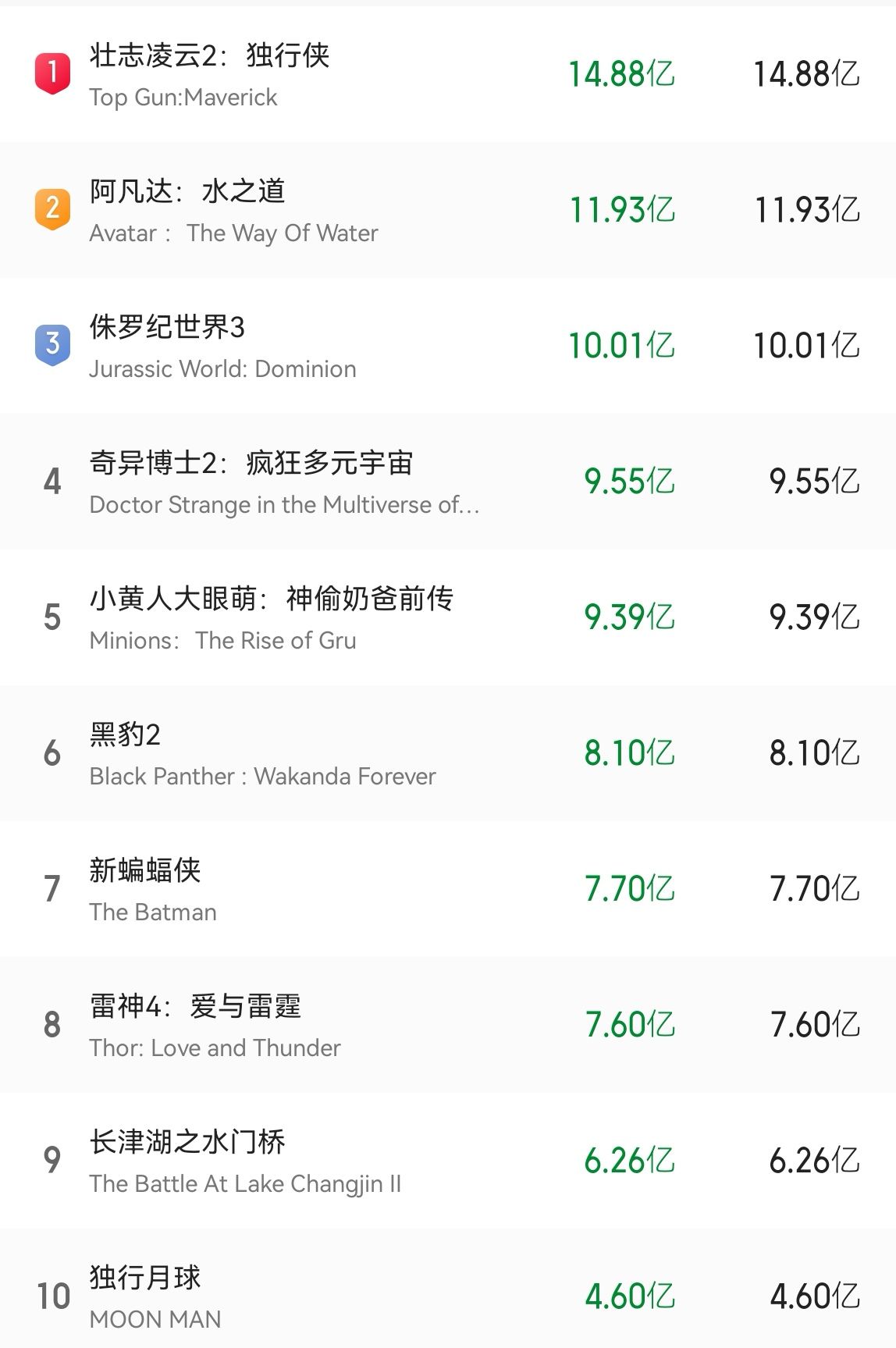Viewport: 896px width, 1348px height.
Task: Click the red rank 1 badge
Action: (52, 73)
